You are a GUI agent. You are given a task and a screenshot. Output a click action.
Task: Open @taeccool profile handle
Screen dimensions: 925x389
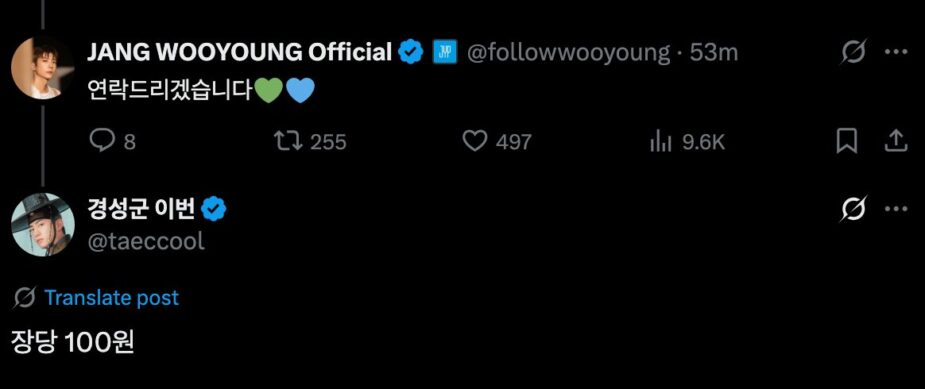tap(146, 241)
